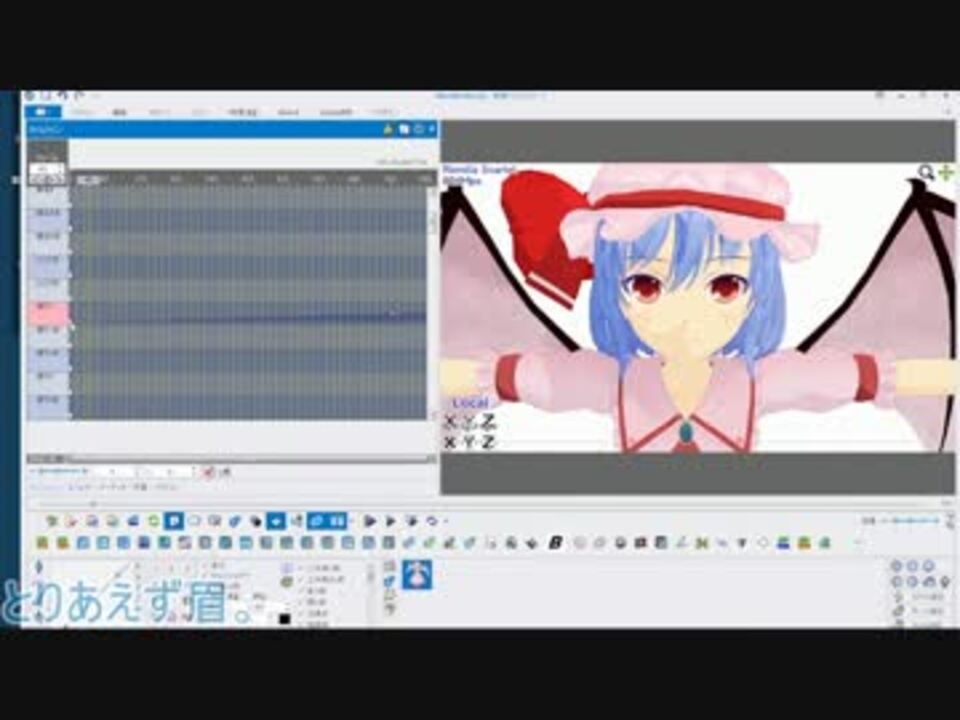Click the black color swatch in the lower panel
Image resolution: width=960 pixels, height=720 pixels.
pos(284,619)
